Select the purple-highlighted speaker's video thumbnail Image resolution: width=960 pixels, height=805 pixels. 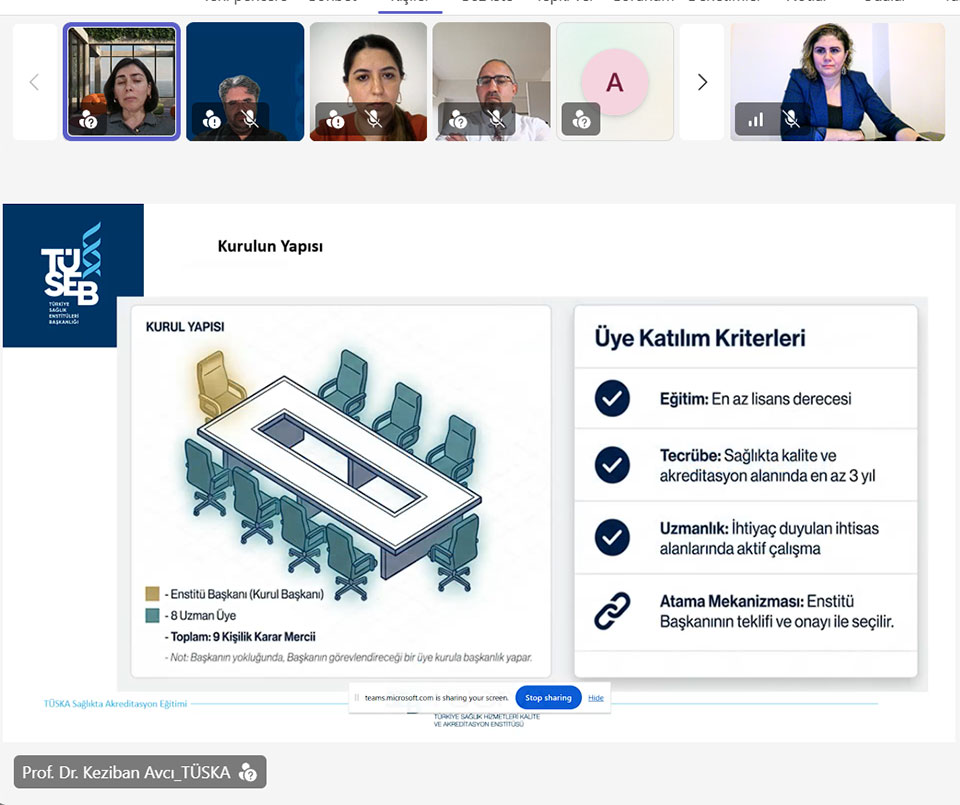(122, 82)
